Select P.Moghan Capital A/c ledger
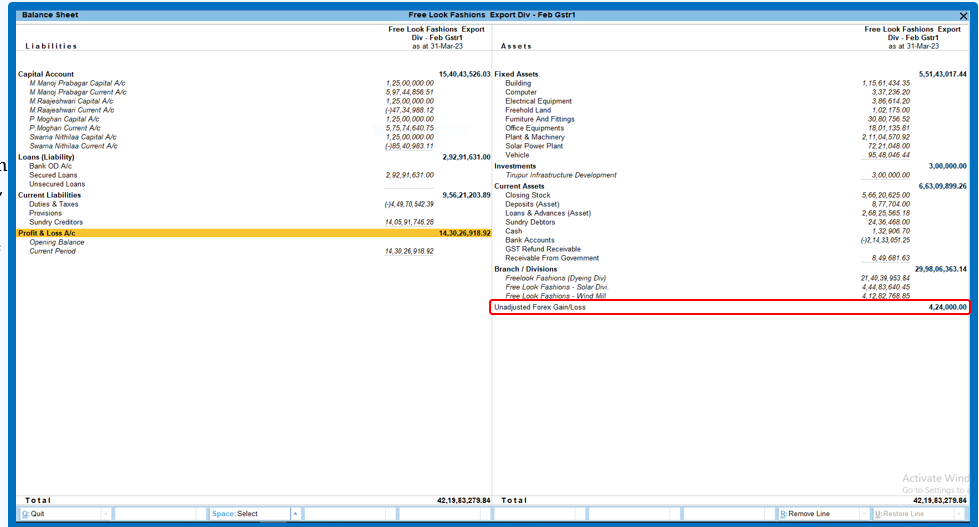The image size is (979, 527). tap(64, 119)
